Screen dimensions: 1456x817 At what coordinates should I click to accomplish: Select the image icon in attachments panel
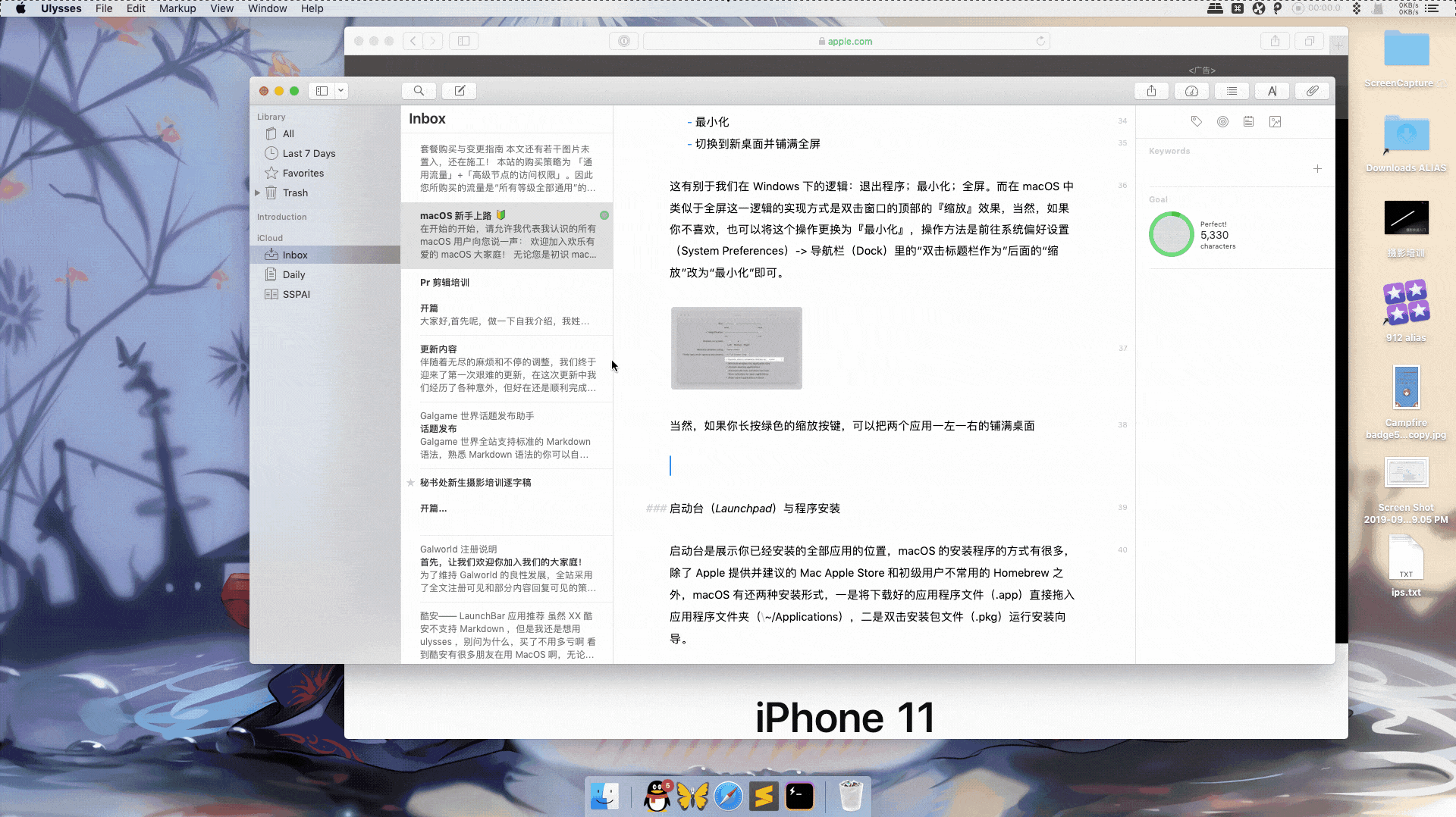click(x=1276, y=121)
